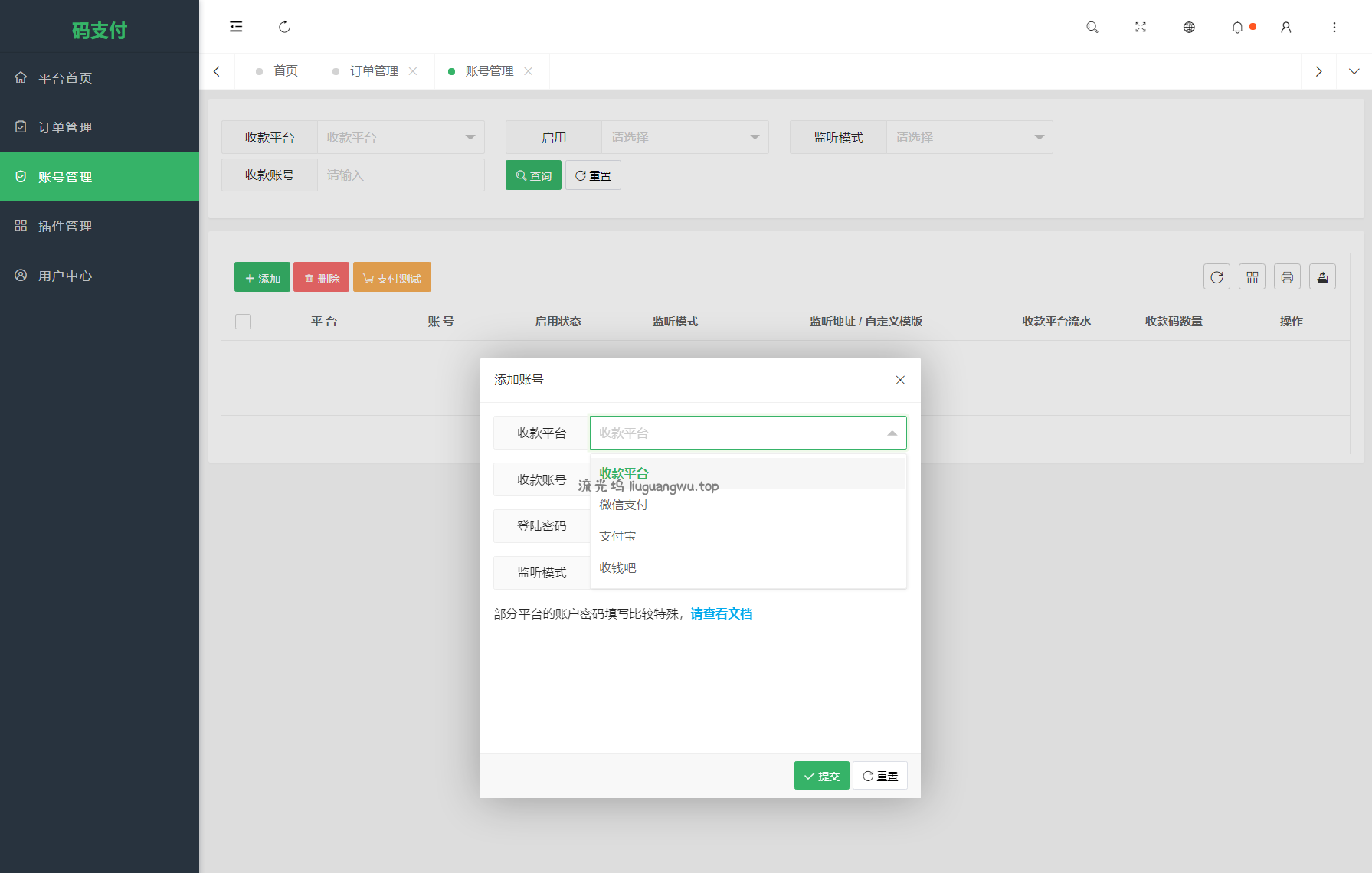The width and height of the screenshot is (1372, 873).
Task: Click the page refresh icon in header
Action: point(284,27)
